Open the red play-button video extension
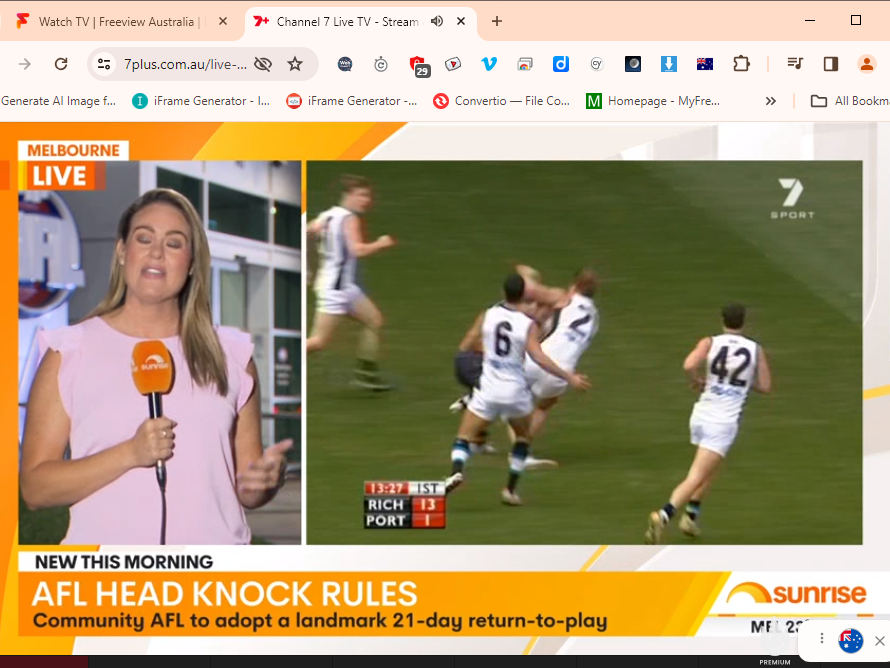Image resolution: width=890 pixels, height=668 pixels. tap(453, 64)
